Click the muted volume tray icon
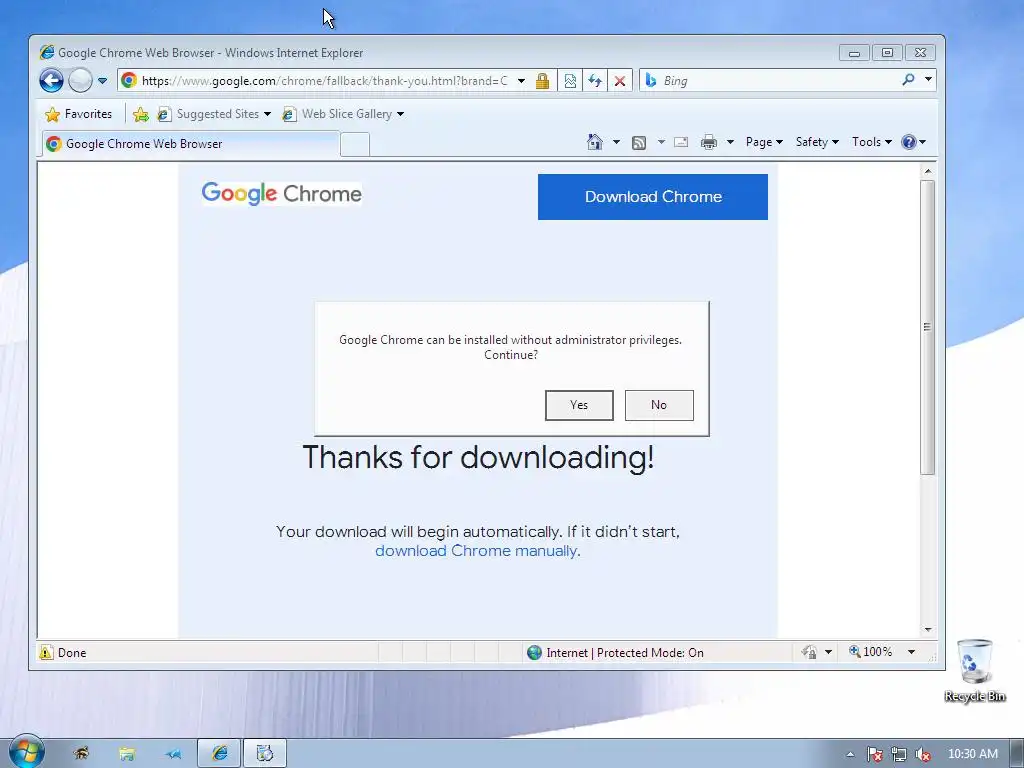 (x=923, y=754)
